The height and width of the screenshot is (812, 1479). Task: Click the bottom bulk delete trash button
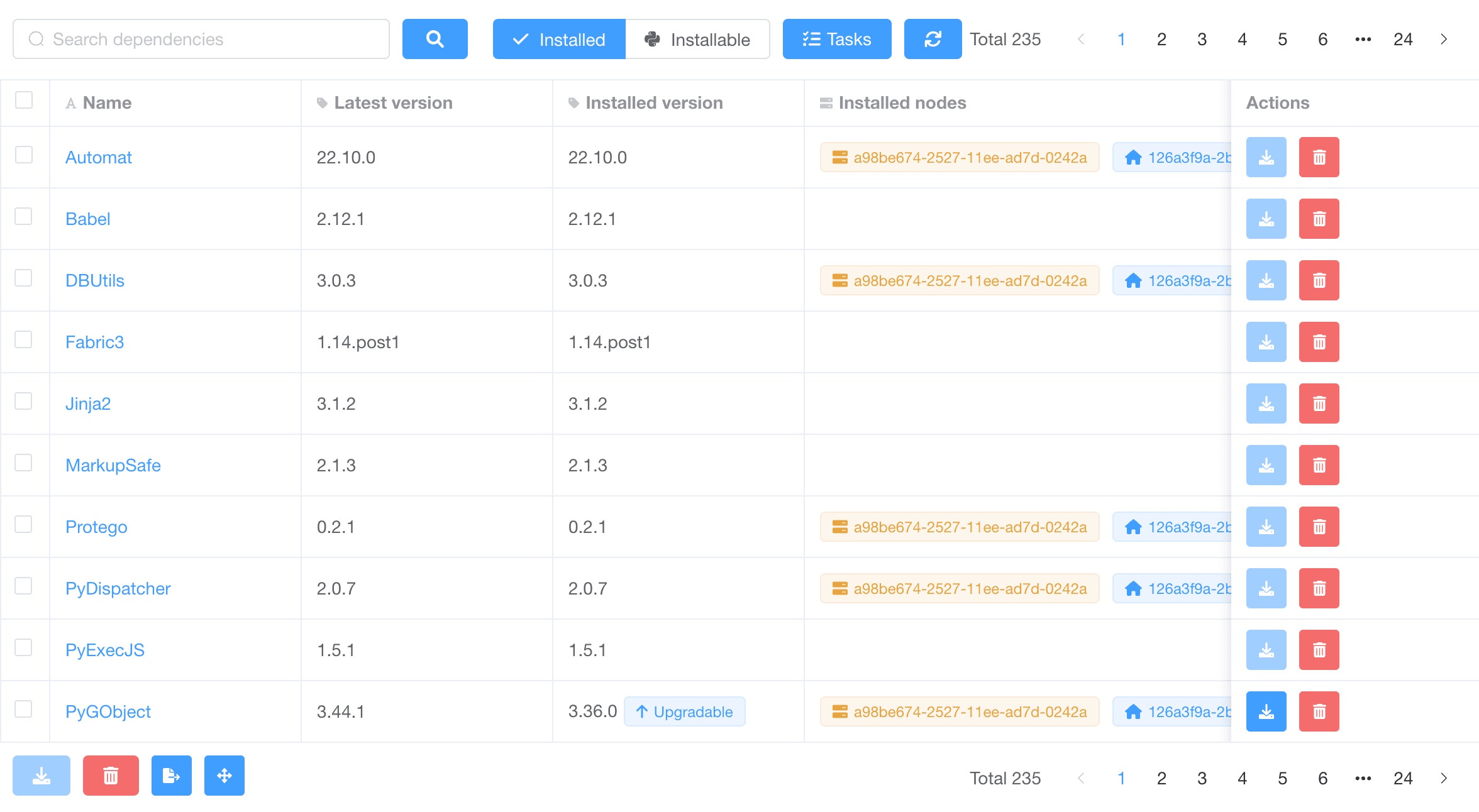(111, 776)
